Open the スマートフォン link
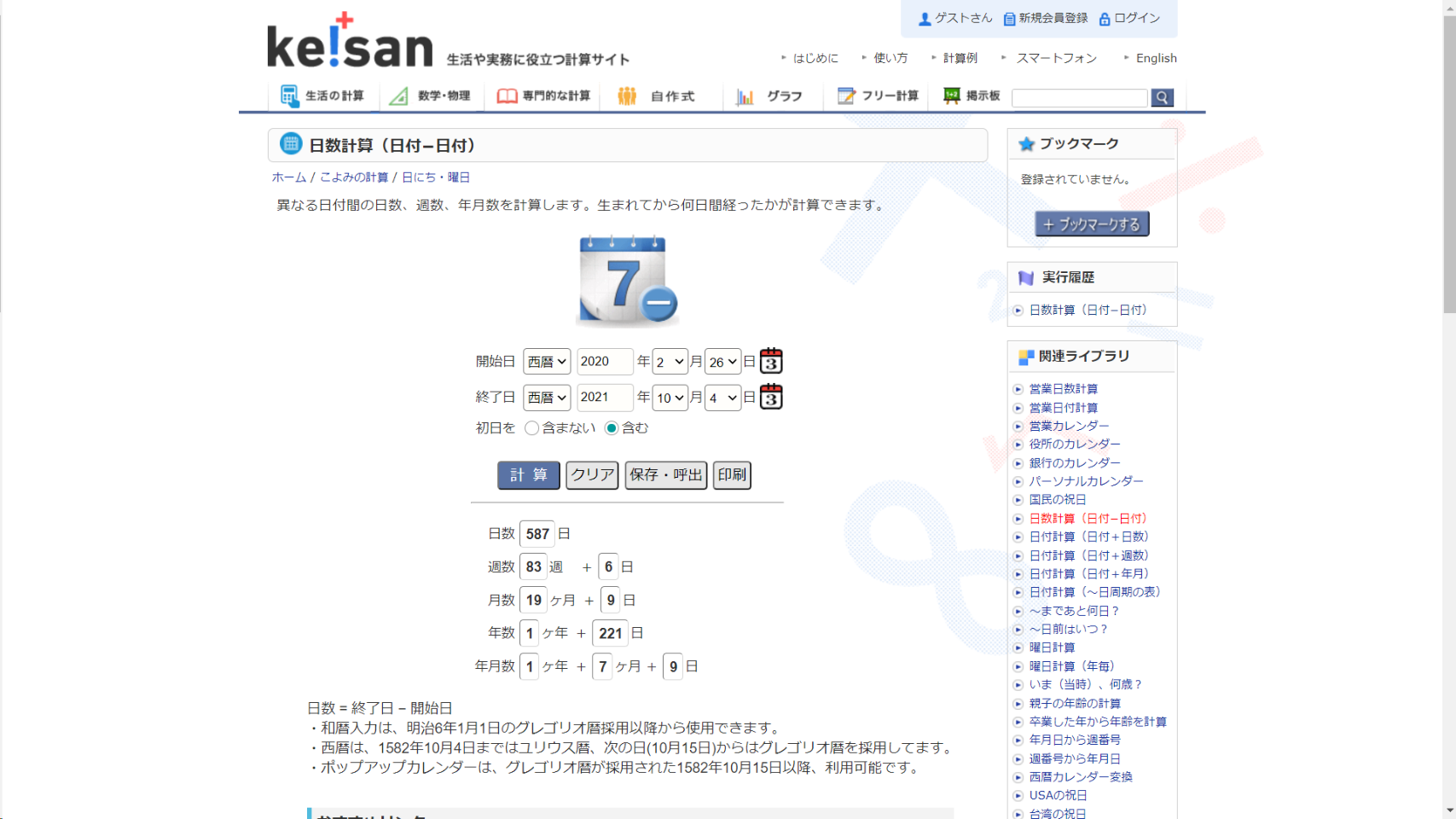 (1057, 58)
